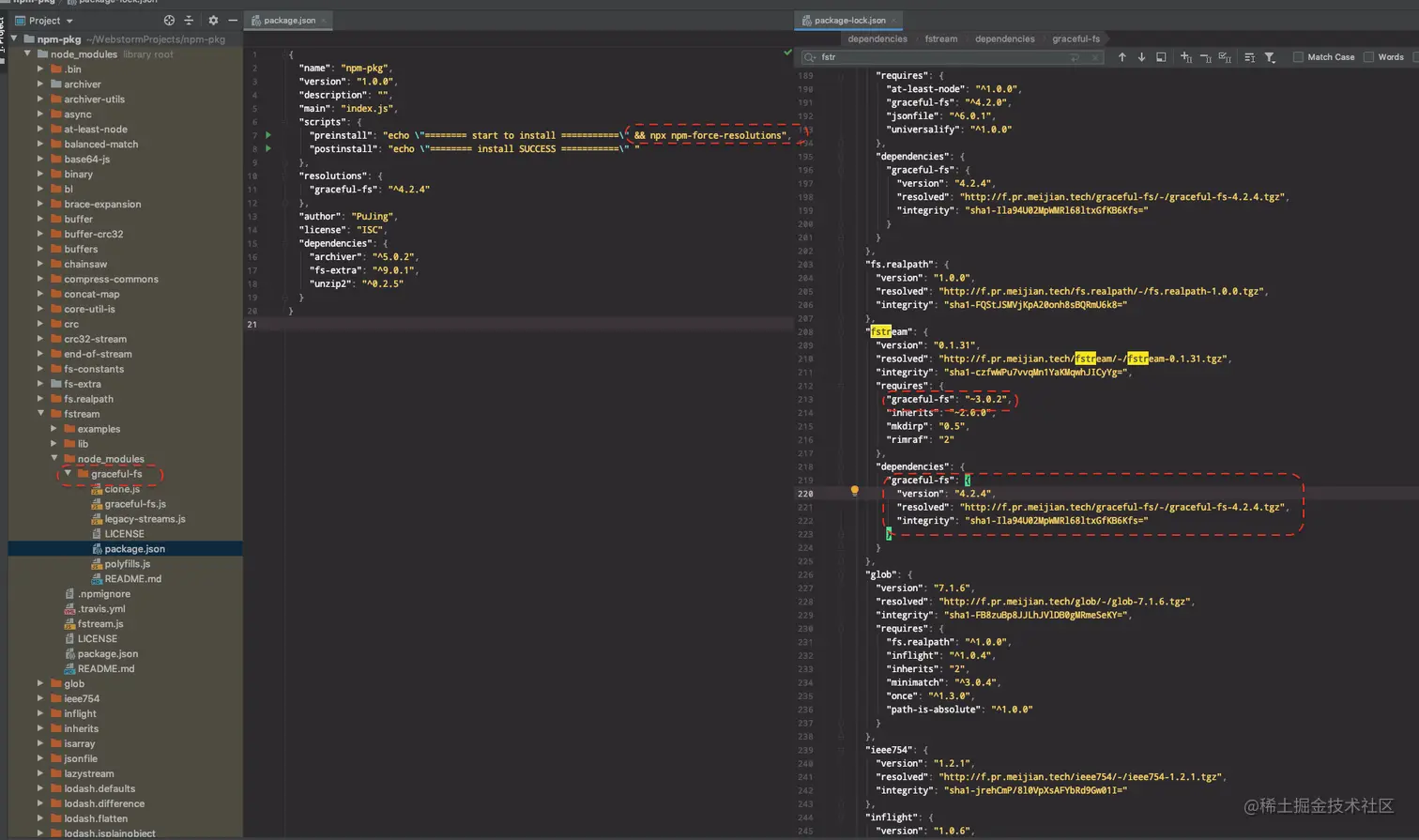The image size is (1419, 840).
Task: Expand the glob folder
Action: pyautogui.click(x=41, y=684)
